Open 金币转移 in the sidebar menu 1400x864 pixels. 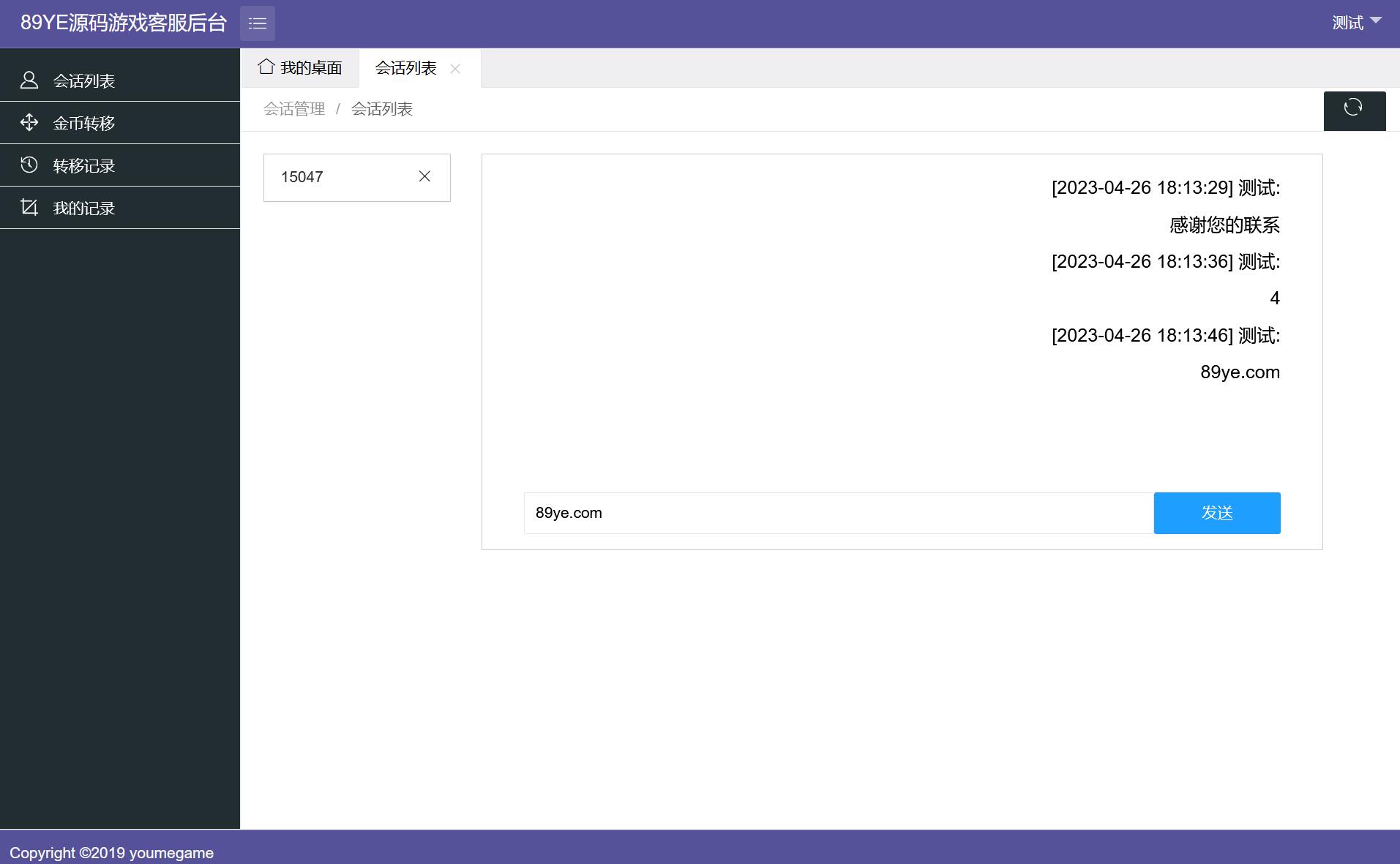click(x=120, y=123)
